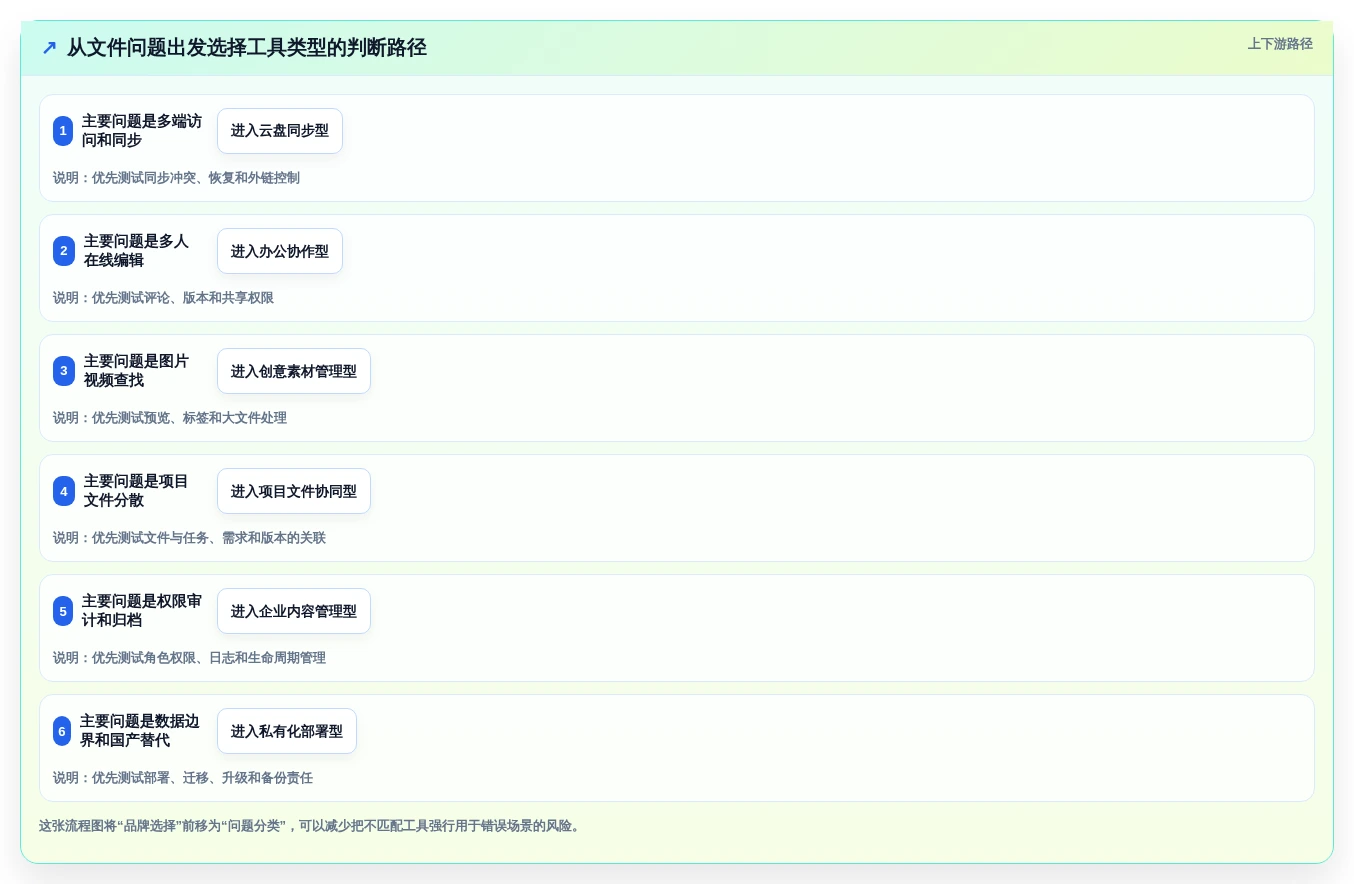This screenshot has width=1354, height=884.
Task: Click step number 3 badge
Action: click(x=64, y=371)
